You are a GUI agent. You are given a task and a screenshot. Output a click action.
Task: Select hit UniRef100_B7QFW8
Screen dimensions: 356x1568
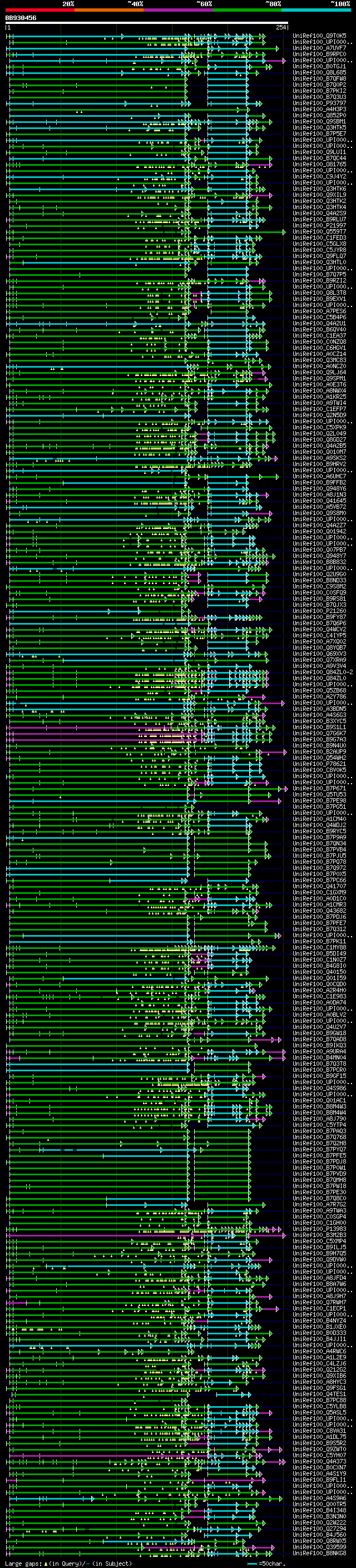pos(319,78)
